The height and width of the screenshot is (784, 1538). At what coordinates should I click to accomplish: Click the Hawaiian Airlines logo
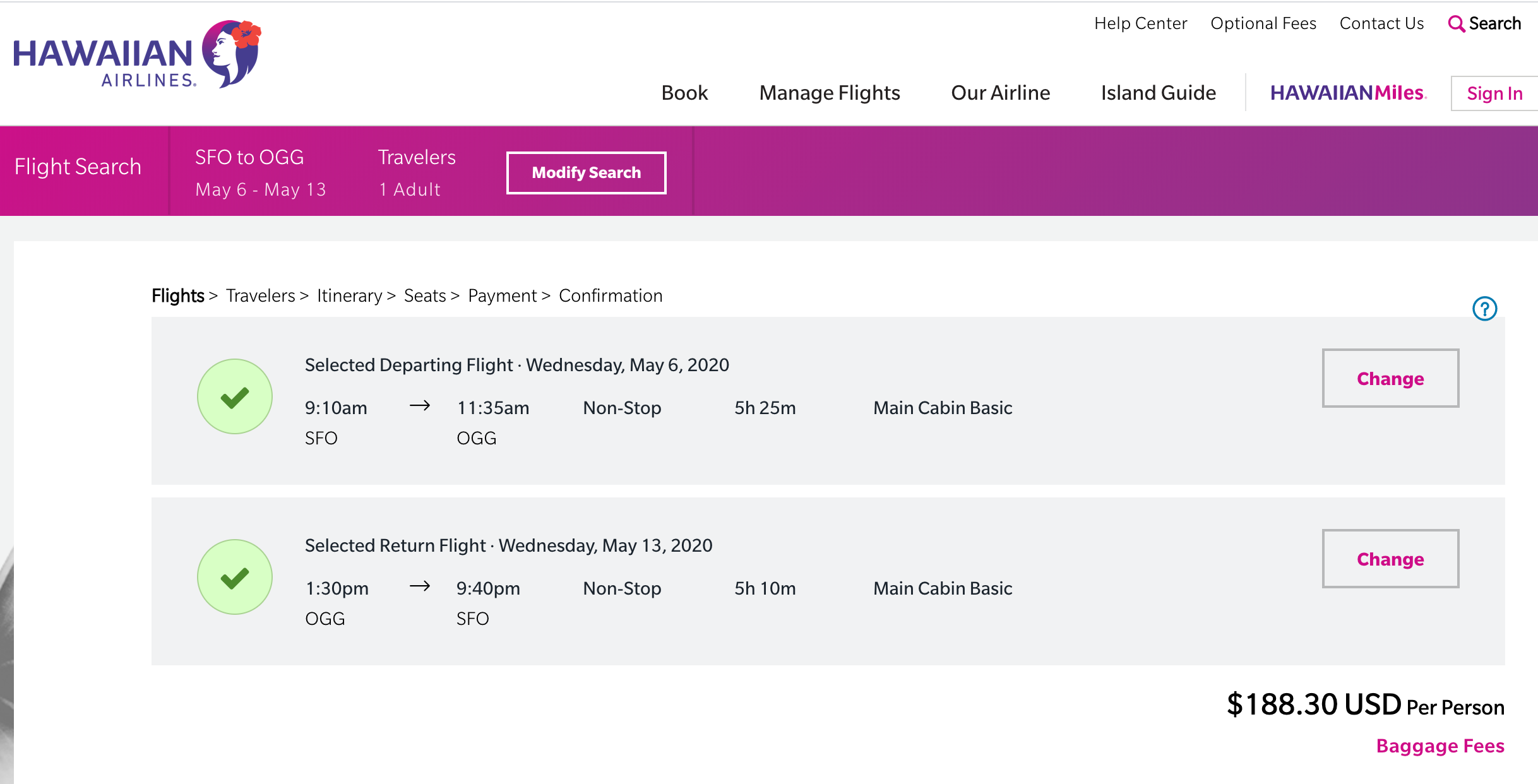point(136,56)
